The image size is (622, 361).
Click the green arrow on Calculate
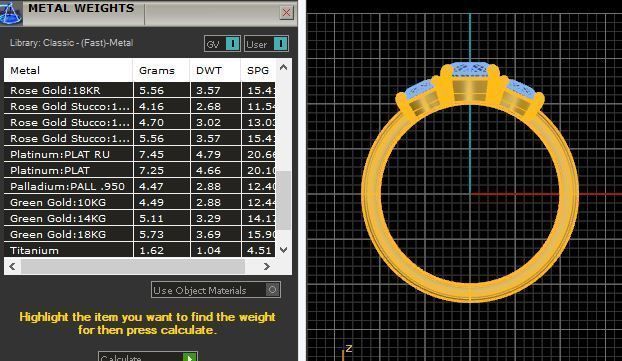point(190,357)
